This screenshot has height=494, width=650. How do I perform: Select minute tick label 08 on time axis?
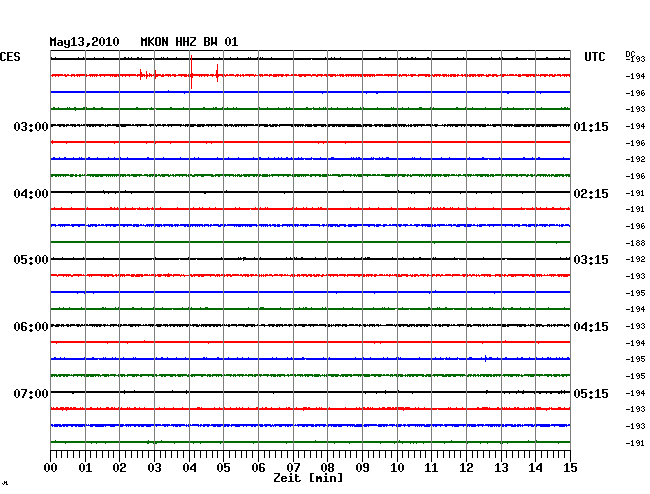coord(327,467)
